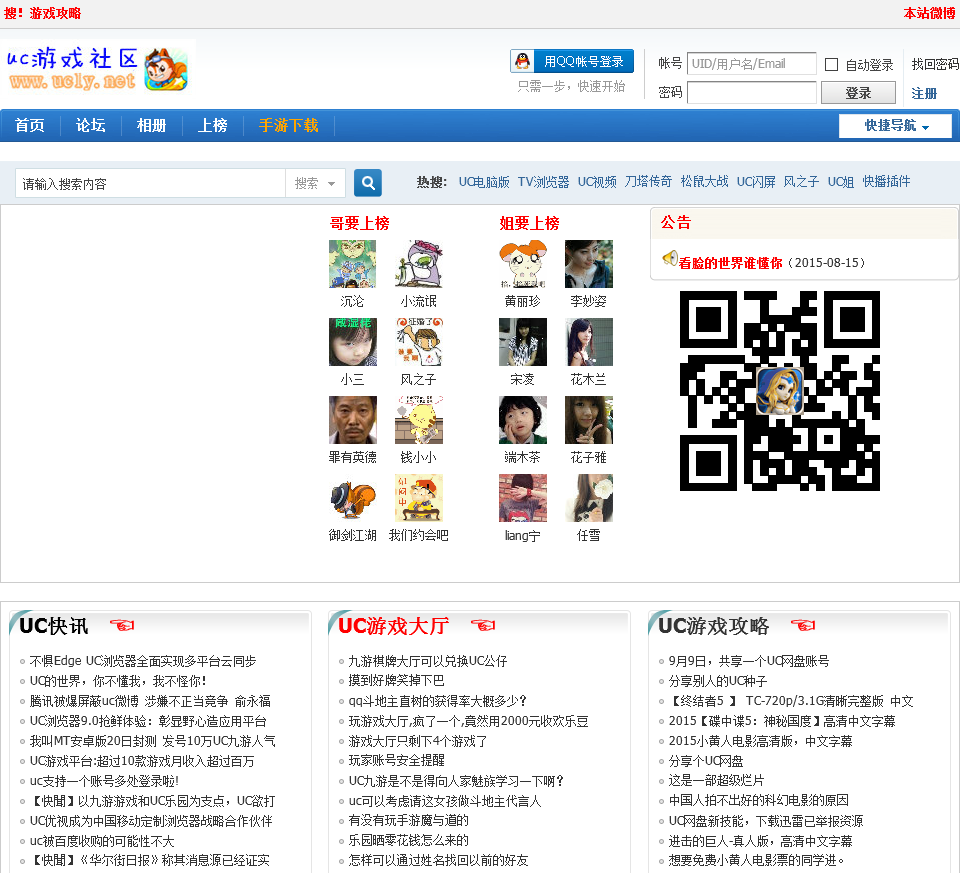
Task: Click the 登录 button
Action: (x=858, y=93)
